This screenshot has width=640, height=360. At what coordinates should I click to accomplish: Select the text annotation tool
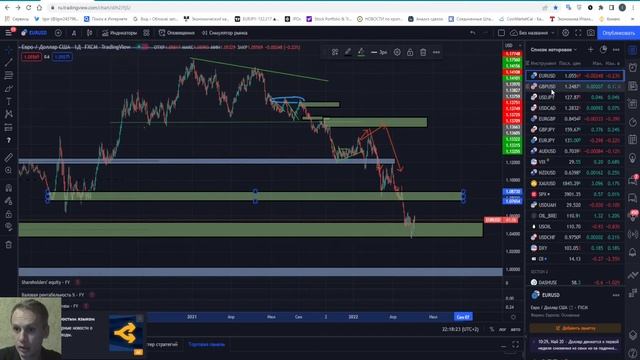[x=9, y=102]
